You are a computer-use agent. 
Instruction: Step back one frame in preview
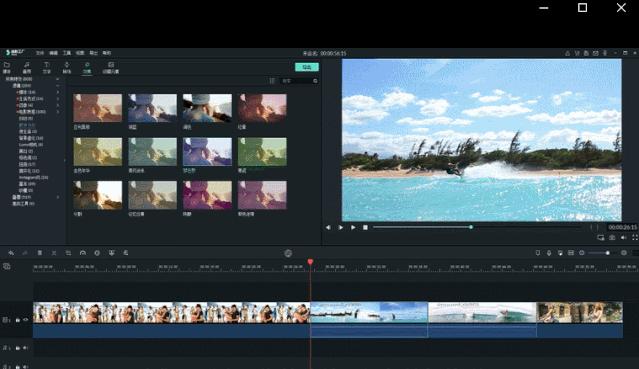(328, 228)
